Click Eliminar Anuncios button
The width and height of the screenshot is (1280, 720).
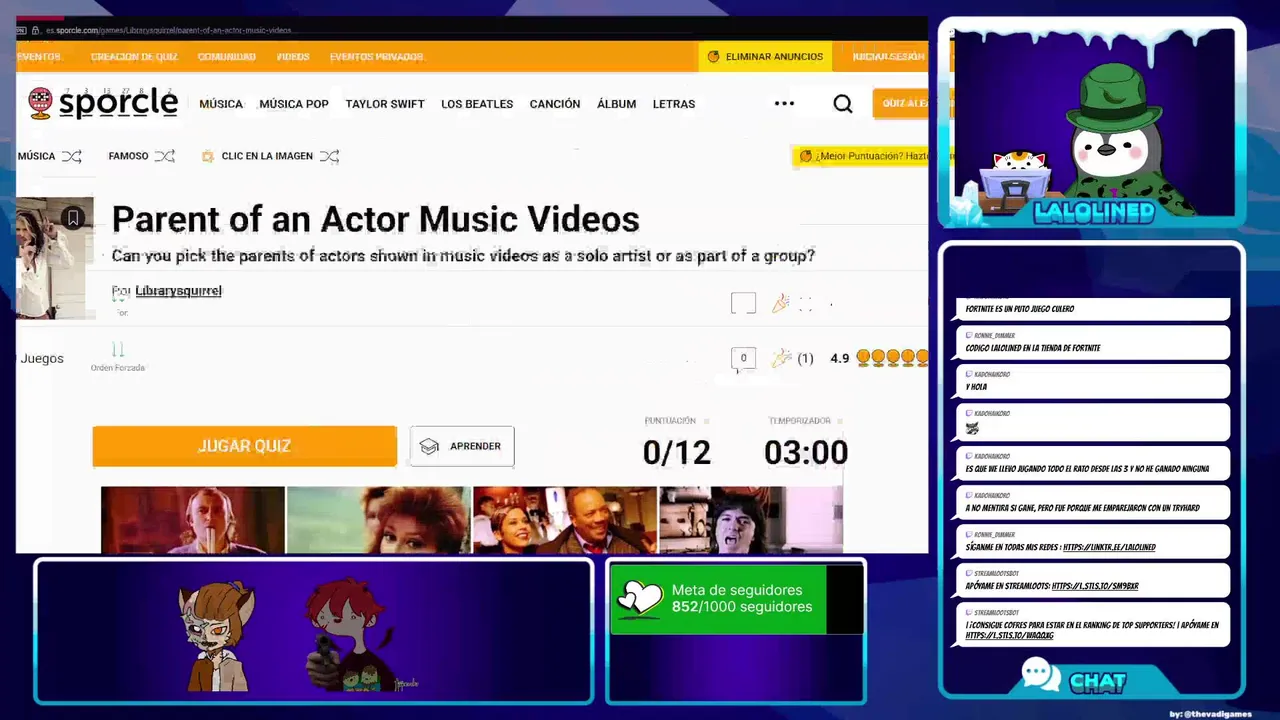click(x=766, y=57)
